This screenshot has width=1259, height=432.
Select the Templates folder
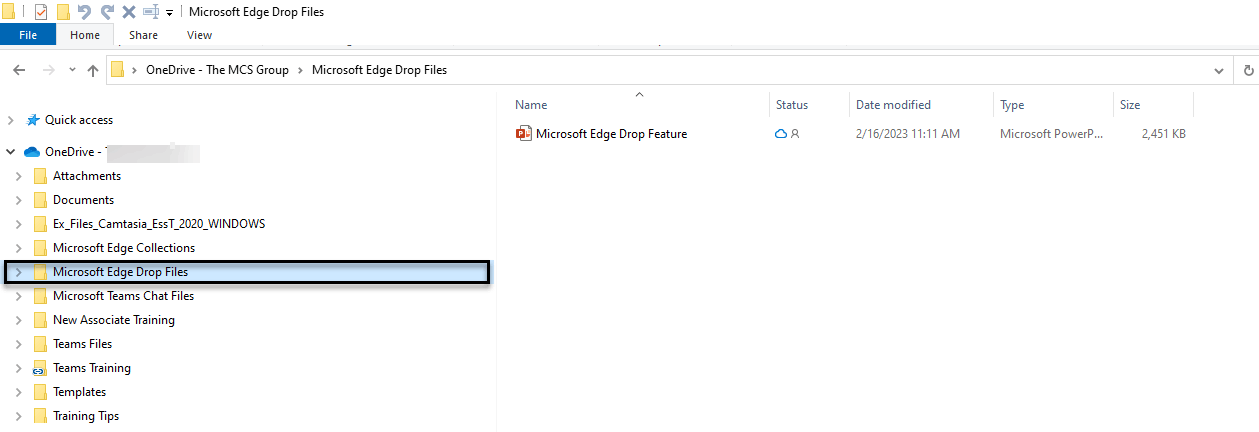pyautogui.click(x=79, y=392)
